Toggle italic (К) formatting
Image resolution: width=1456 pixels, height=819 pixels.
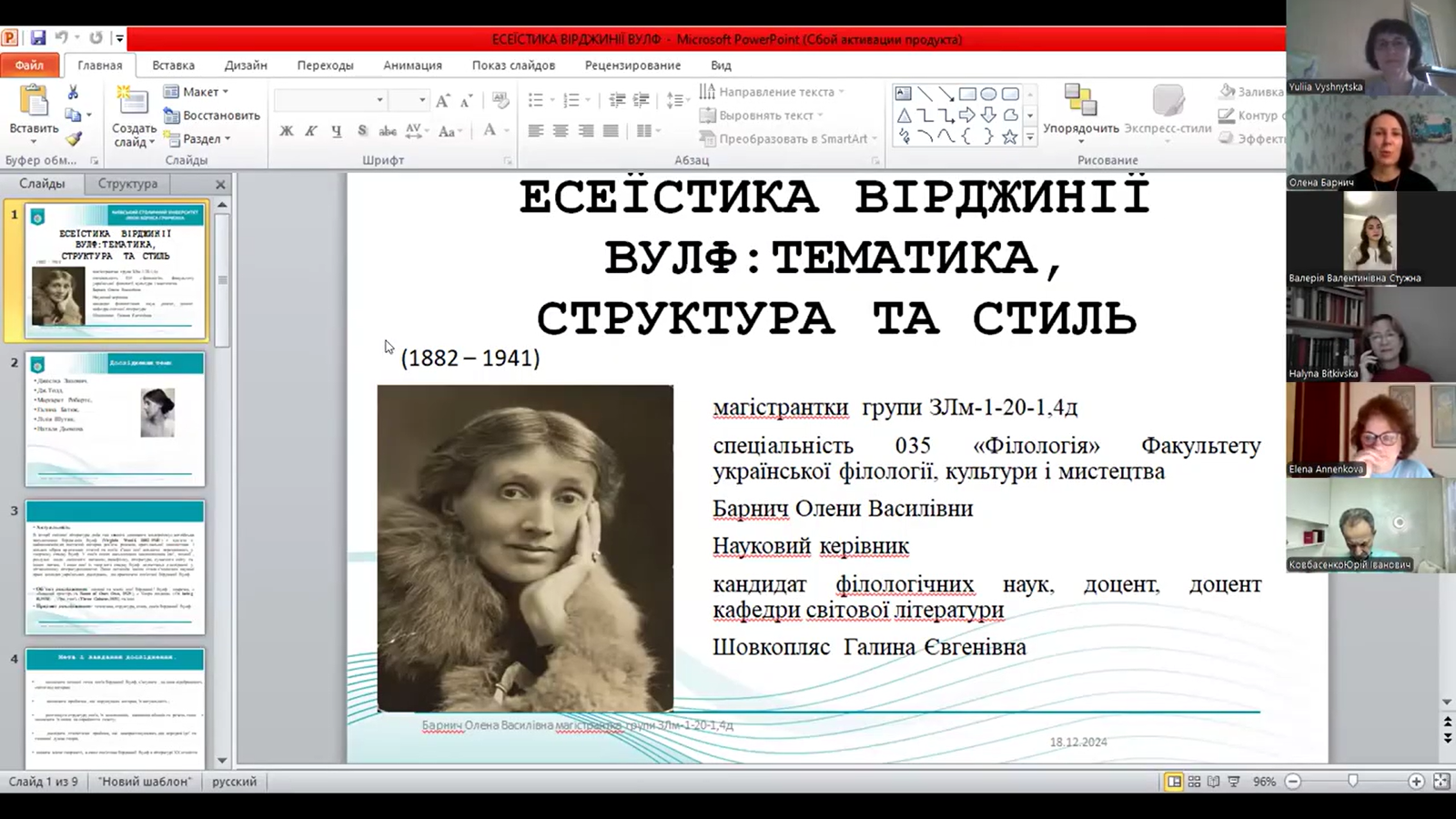(x=311, y=131)
